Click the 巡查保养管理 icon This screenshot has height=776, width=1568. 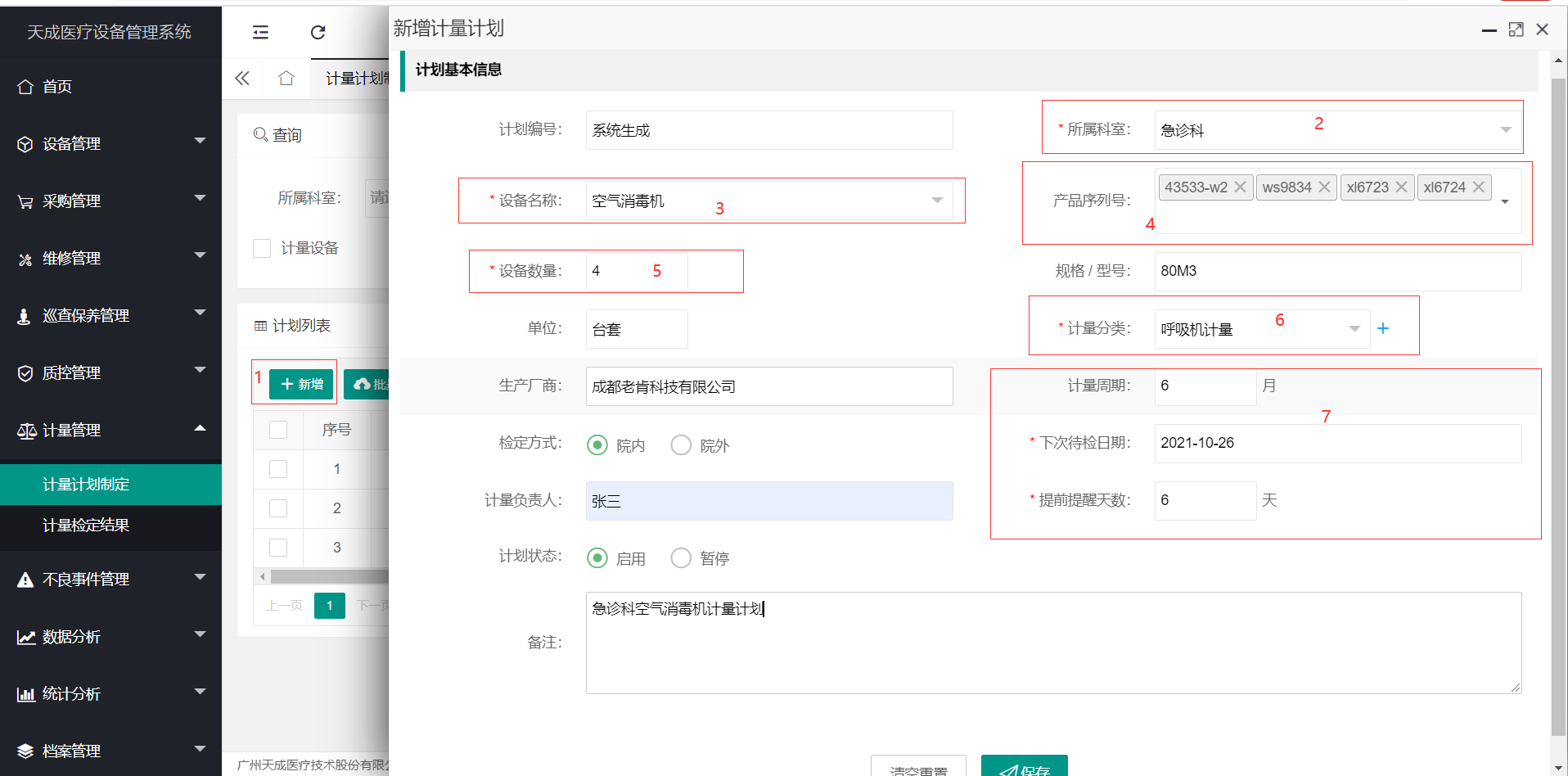pyautogui.click(x=24, y=316)
